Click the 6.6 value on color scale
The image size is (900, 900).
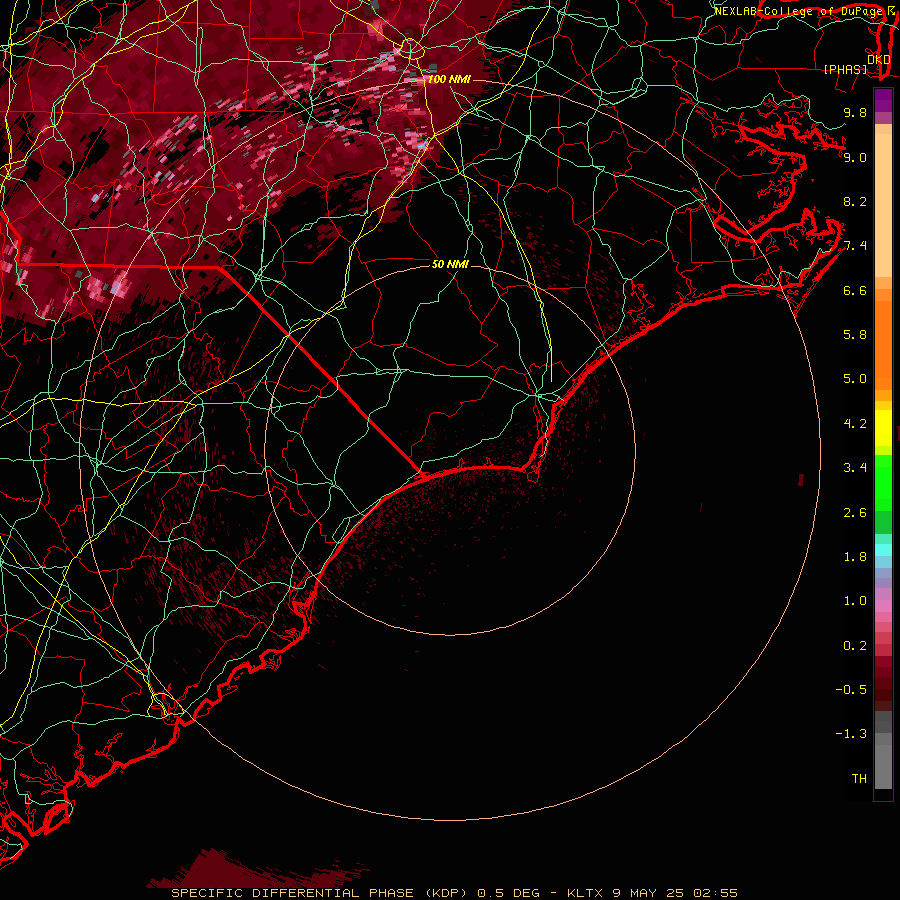click(855, 290)
